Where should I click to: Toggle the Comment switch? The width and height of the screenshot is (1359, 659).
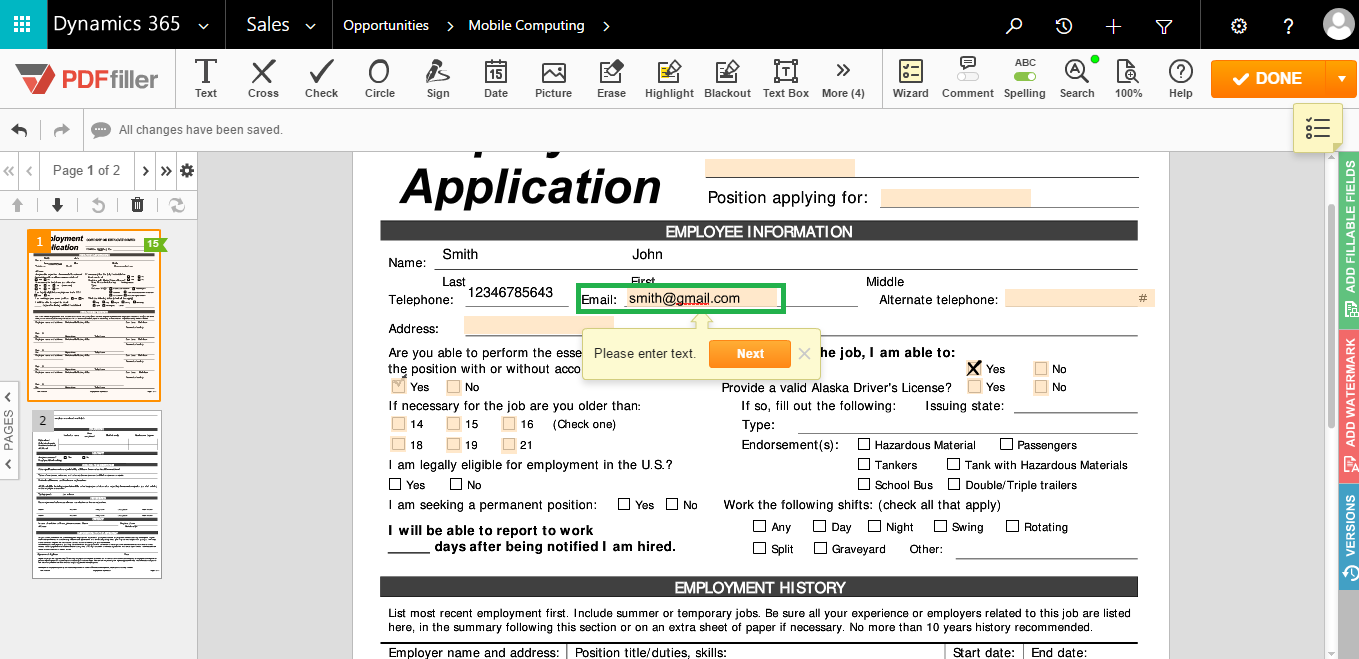tap(968, 78)
